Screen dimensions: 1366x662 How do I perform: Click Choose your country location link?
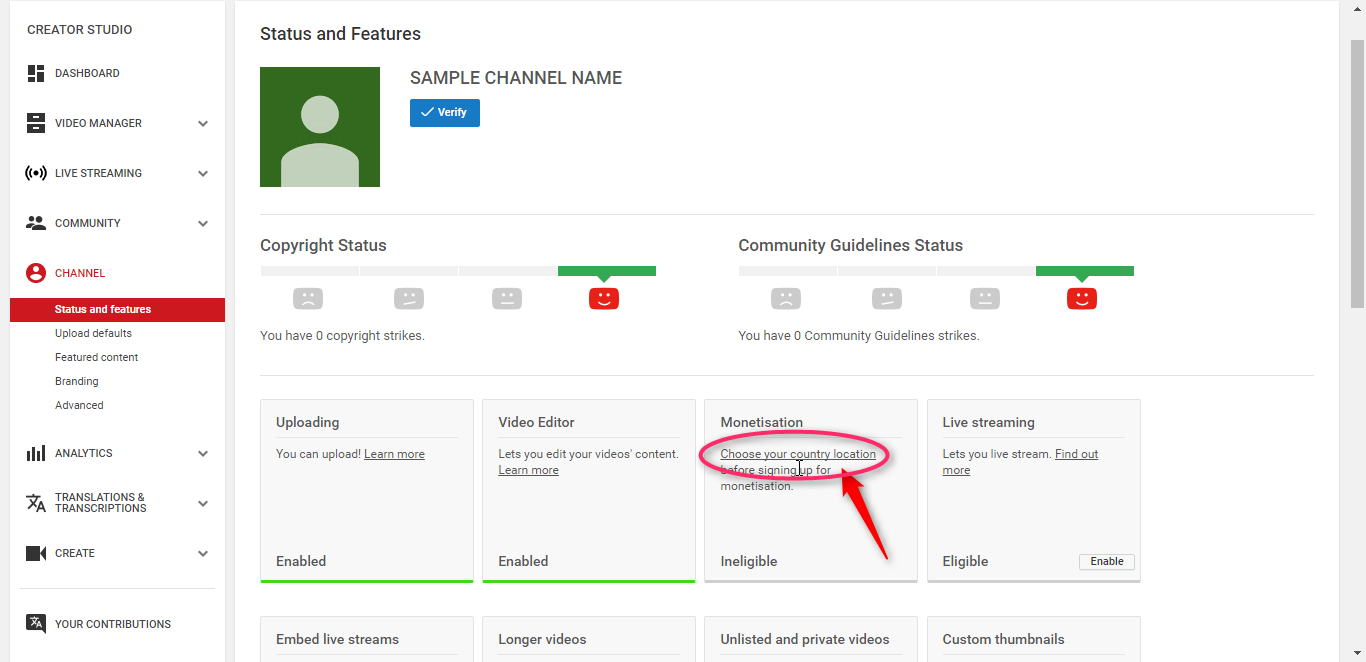pyautogui.click(x=798, y=454)
